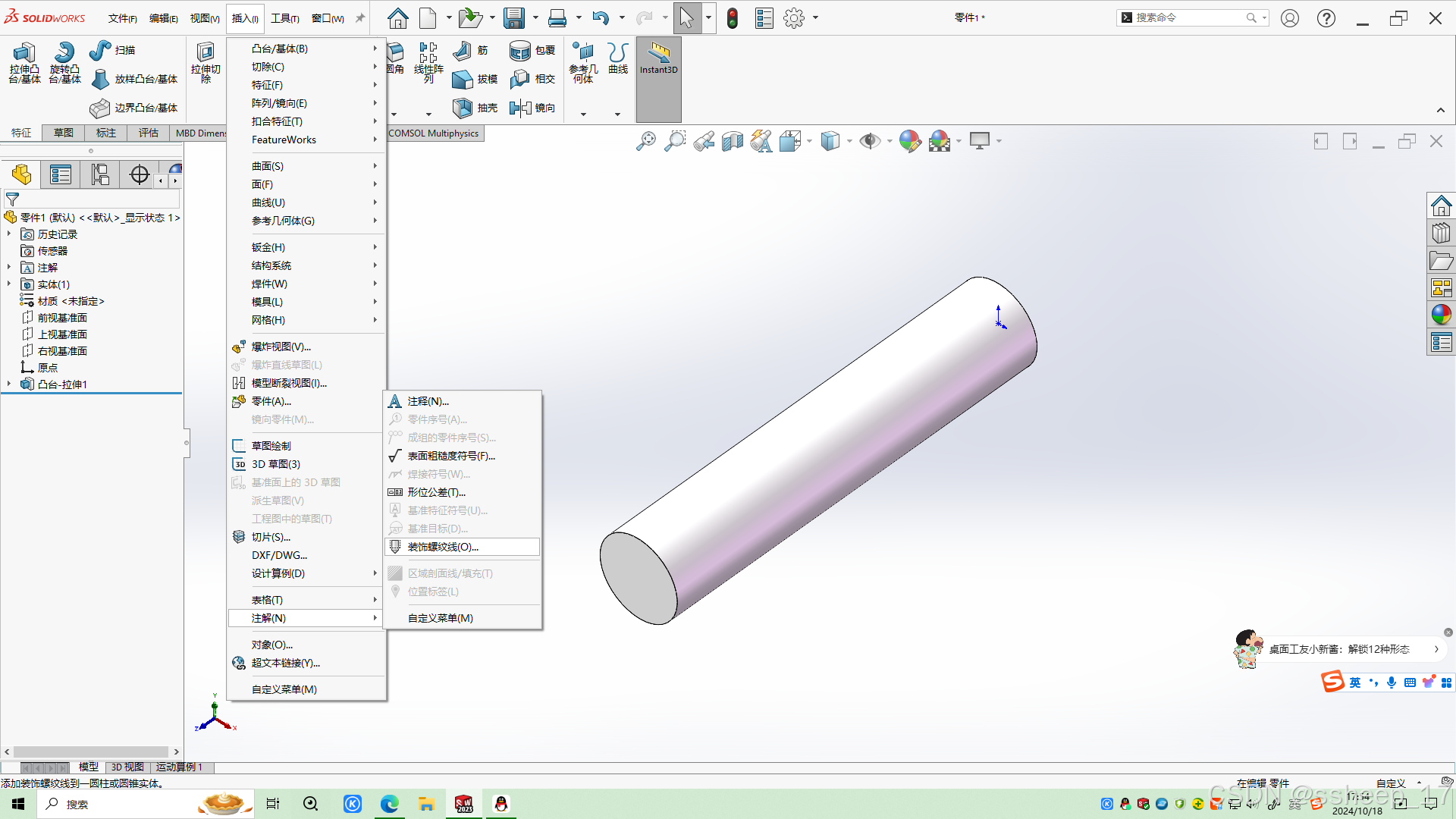Expand the 历史记录 tree node

click(x=9, y=234)
